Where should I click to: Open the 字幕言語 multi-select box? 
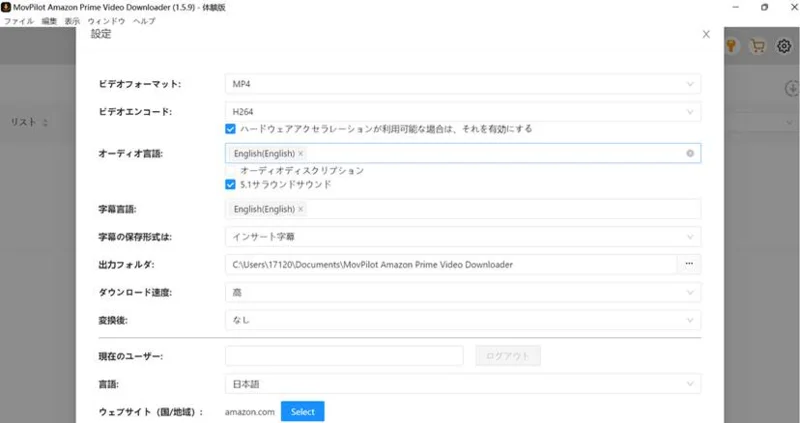463,209
